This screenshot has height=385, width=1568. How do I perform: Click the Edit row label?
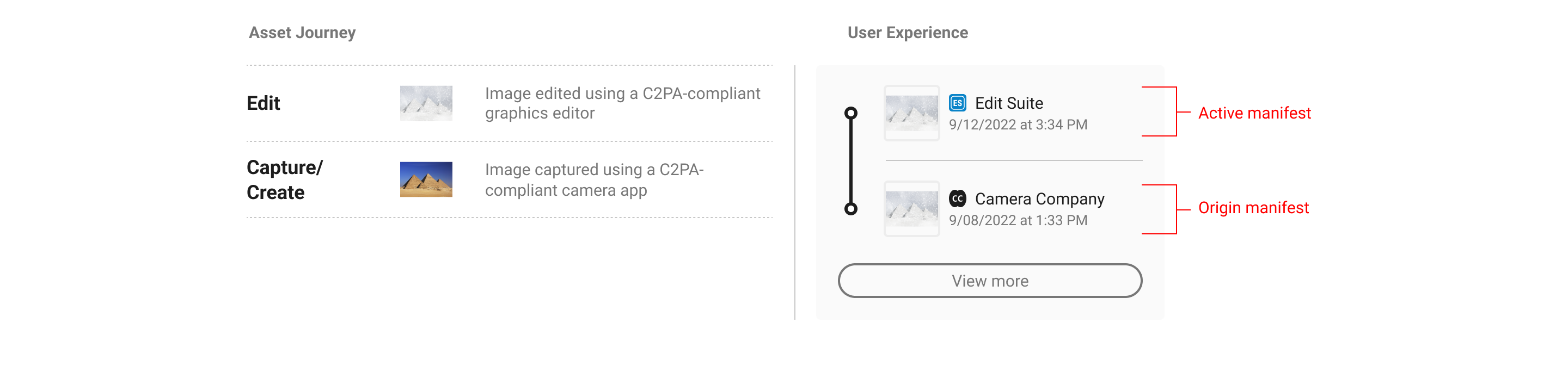tap(263, 103)
